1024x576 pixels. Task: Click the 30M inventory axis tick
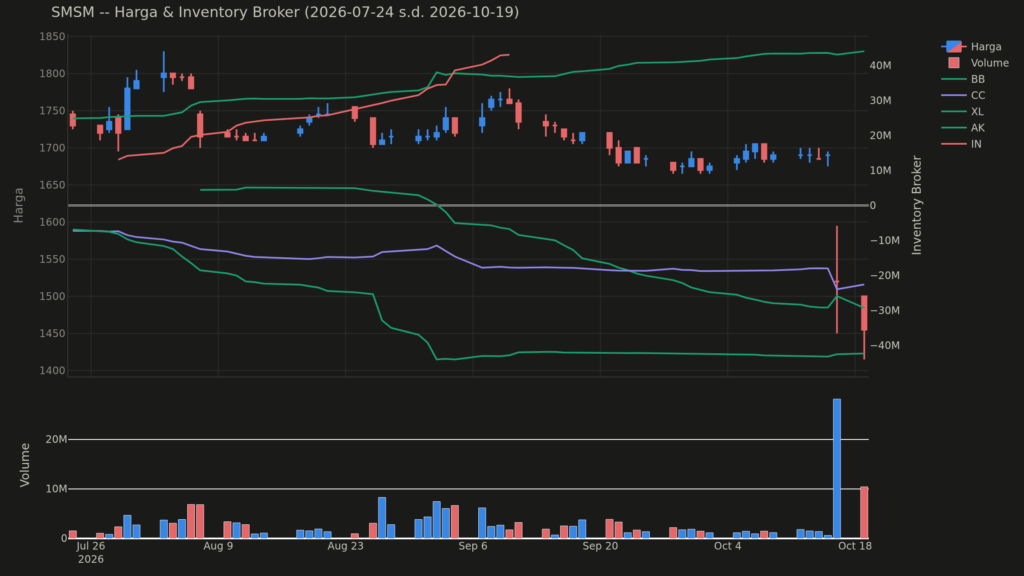880,101
